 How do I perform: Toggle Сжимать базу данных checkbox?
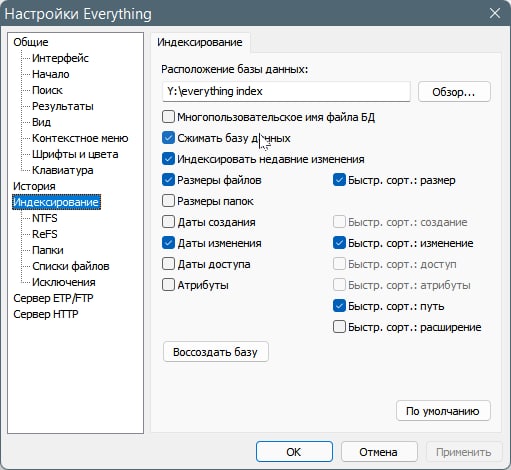pyautogui.click(x=168, y=138)
